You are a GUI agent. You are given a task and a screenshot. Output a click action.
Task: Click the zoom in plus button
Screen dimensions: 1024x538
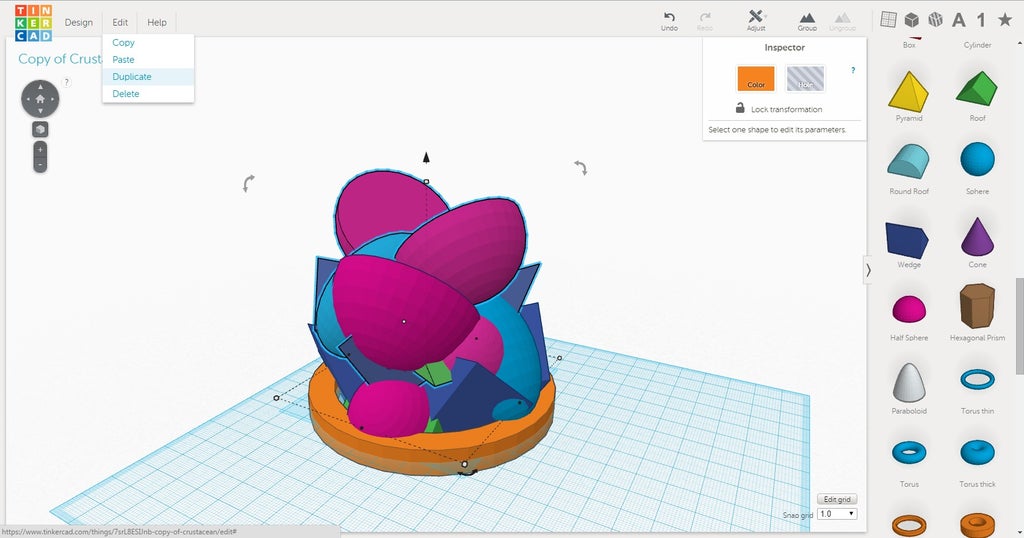(40, 150)
